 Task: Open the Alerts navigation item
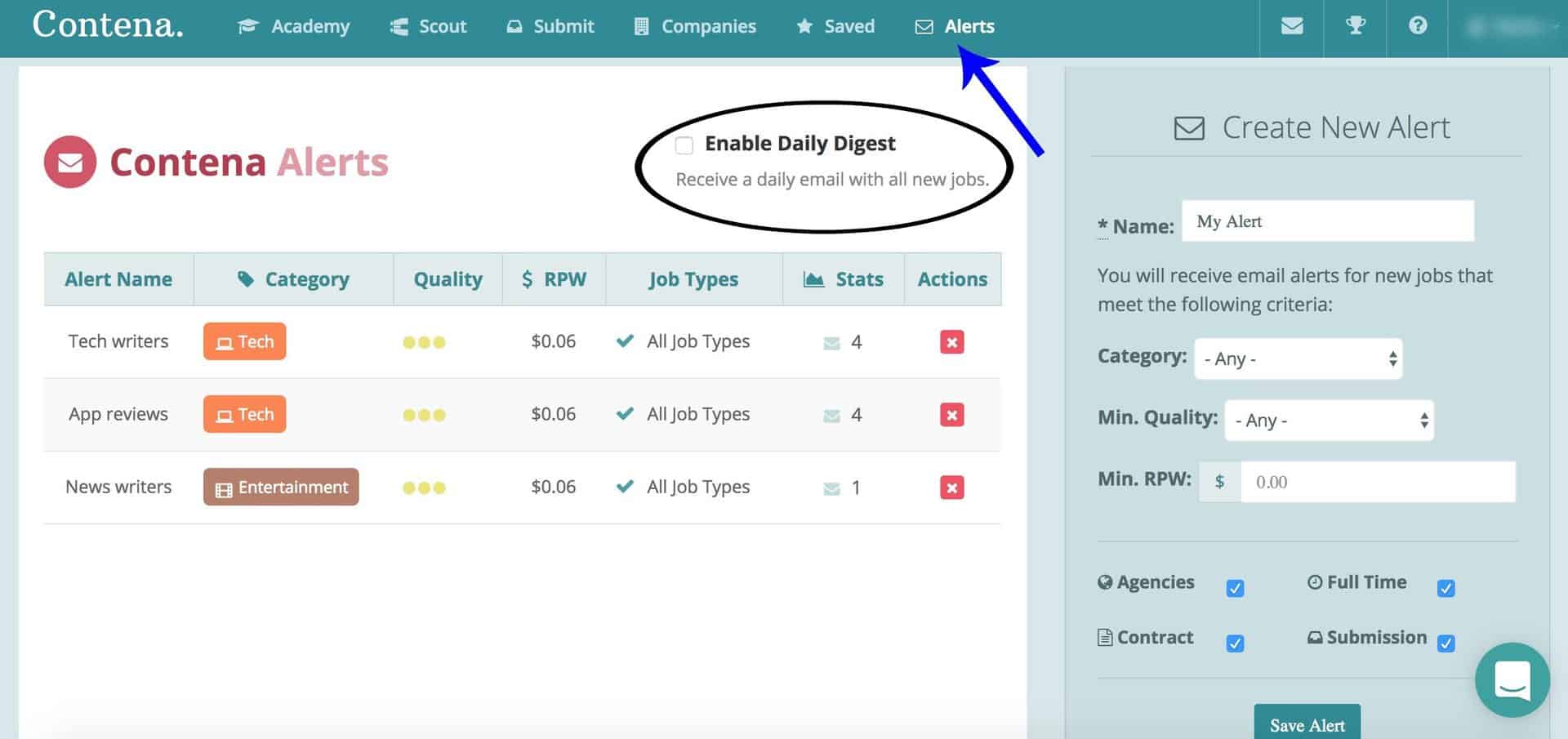tap(955, 26)
